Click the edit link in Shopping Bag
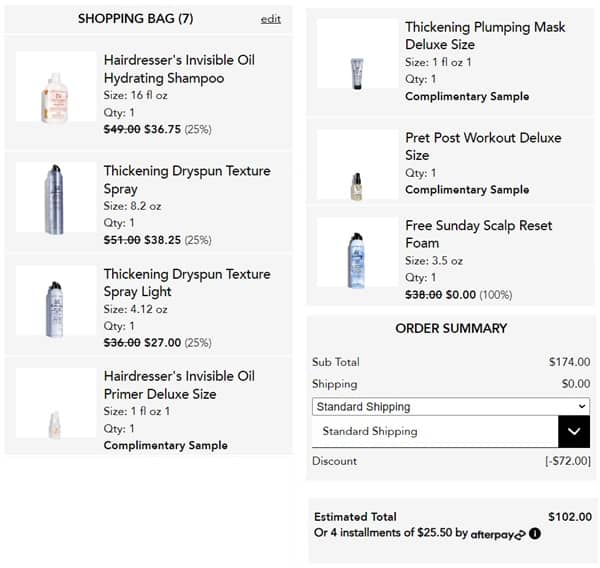The image size is (600, 568). [270, 18]
